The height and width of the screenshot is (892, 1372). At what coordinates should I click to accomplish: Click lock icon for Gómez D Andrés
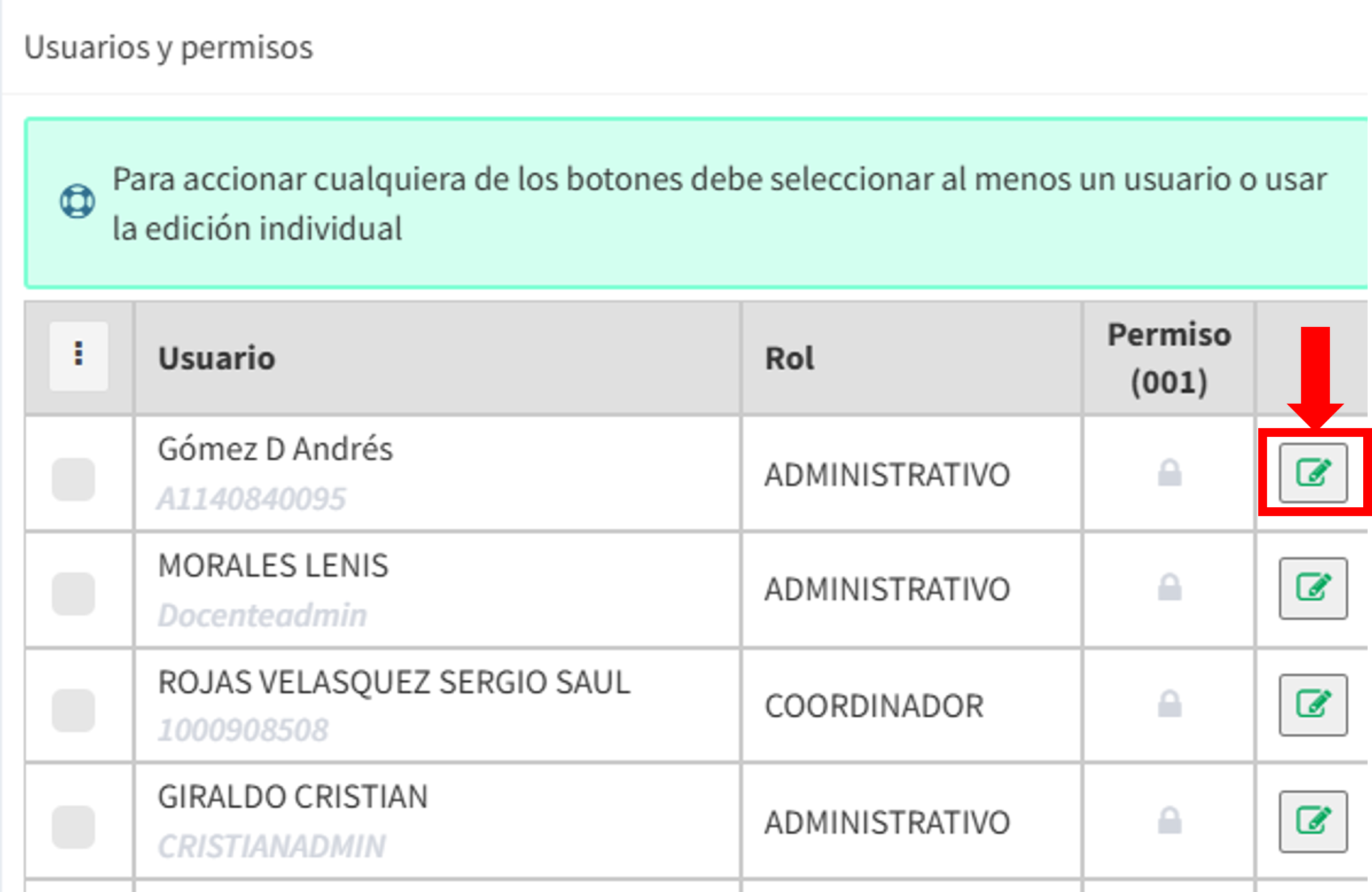coord(1170,473)
